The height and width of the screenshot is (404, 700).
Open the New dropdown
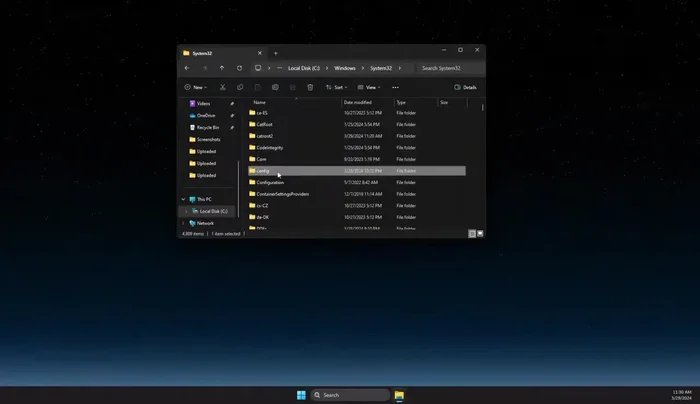195,87
